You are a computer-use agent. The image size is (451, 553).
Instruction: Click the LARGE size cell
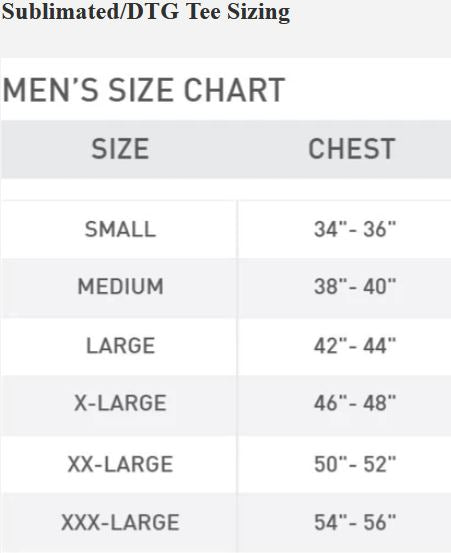(120, 345)
